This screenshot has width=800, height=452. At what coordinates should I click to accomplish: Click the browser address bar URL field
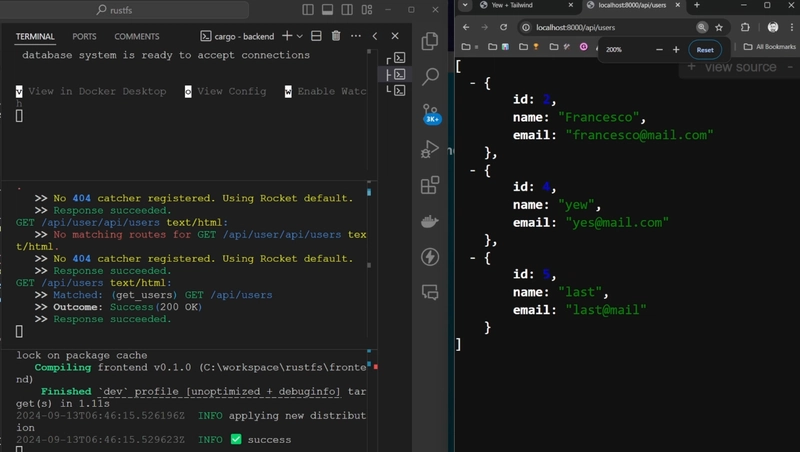[x=612, y=28]
